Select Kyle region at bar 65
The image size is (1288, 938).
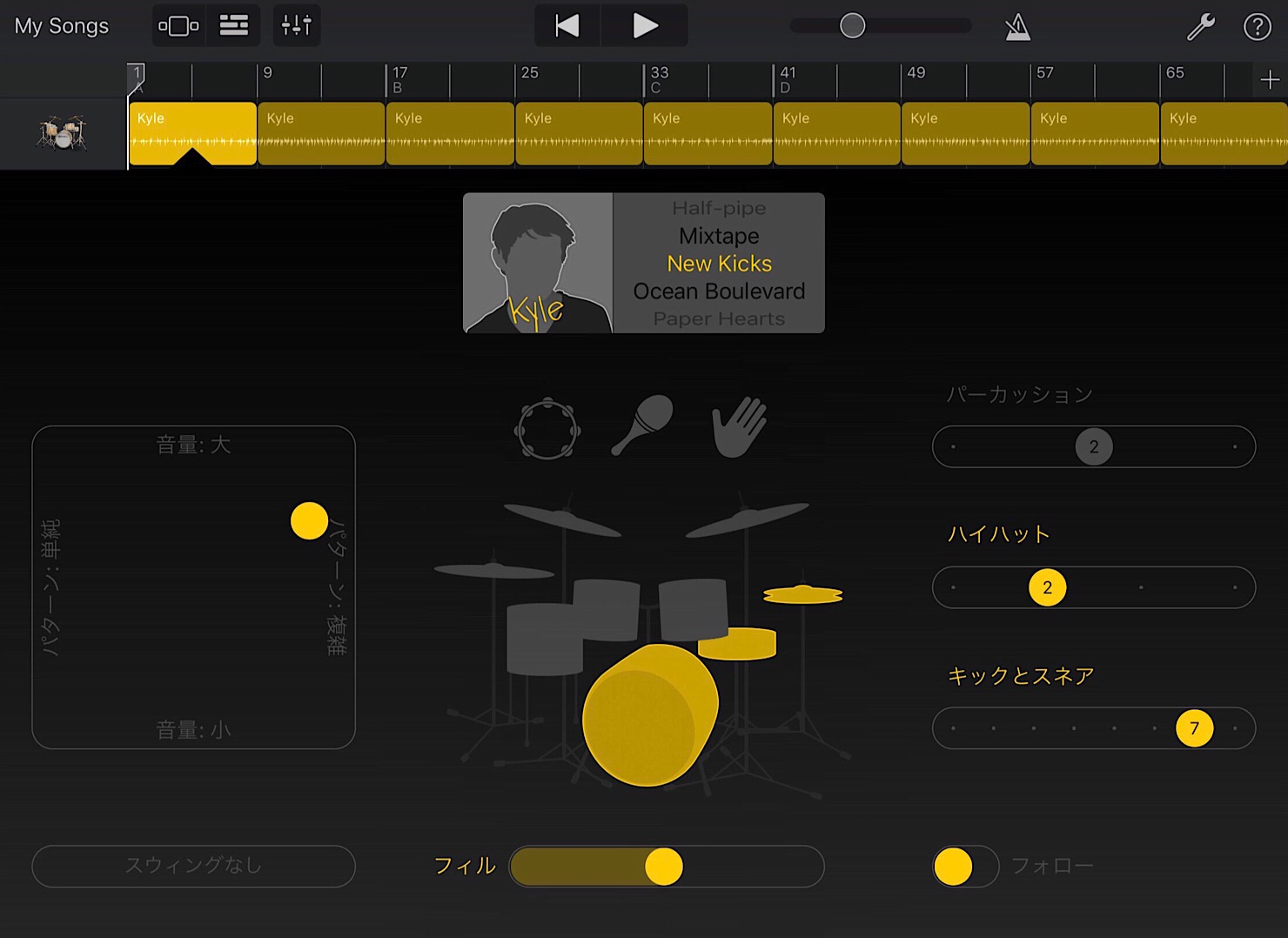point(1224,133)
